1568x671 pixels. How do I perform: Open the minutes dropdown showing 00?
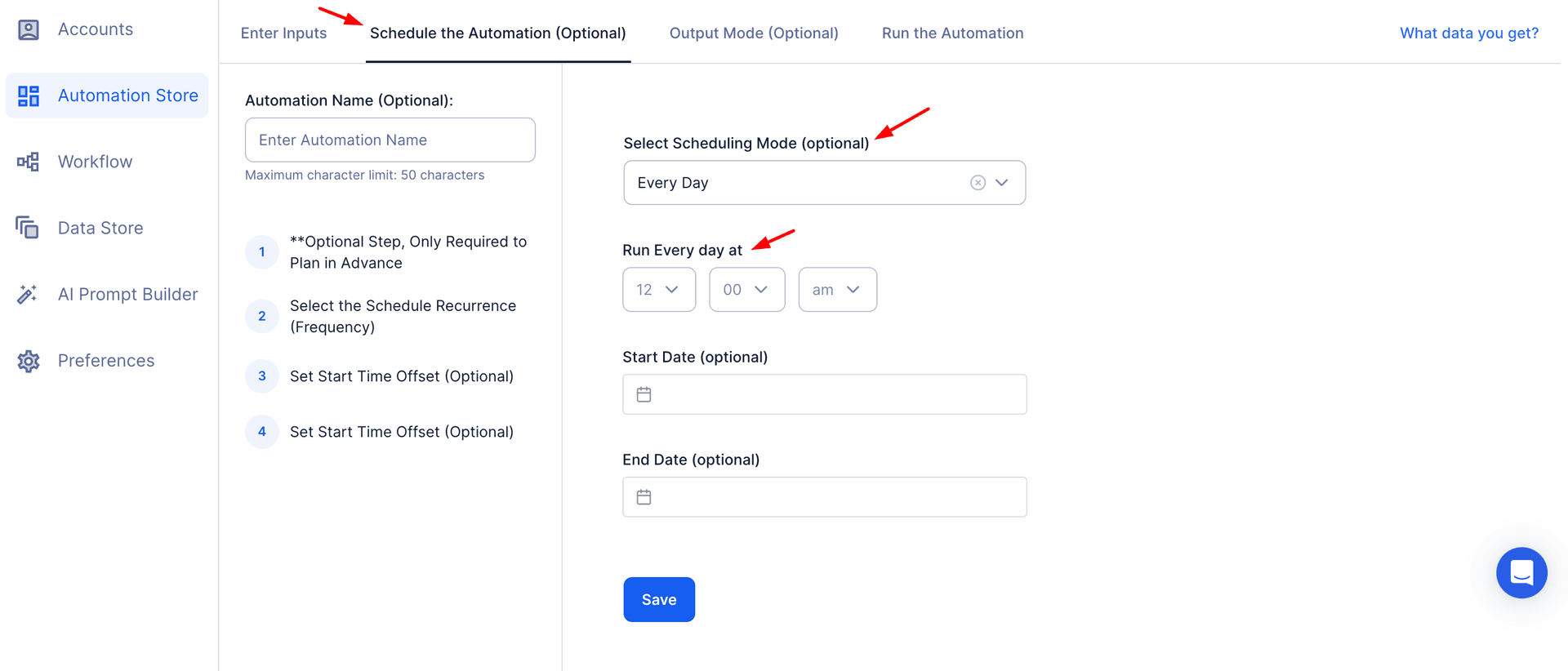pyautogui.click(x=746, y=290)
